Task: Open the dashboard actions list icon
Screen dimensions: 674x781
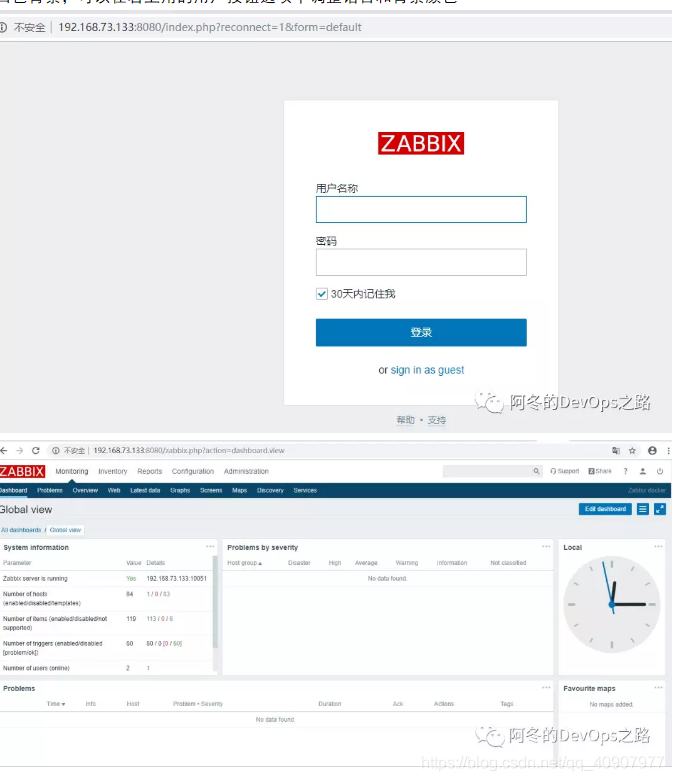Action: [x=643, y=509]
